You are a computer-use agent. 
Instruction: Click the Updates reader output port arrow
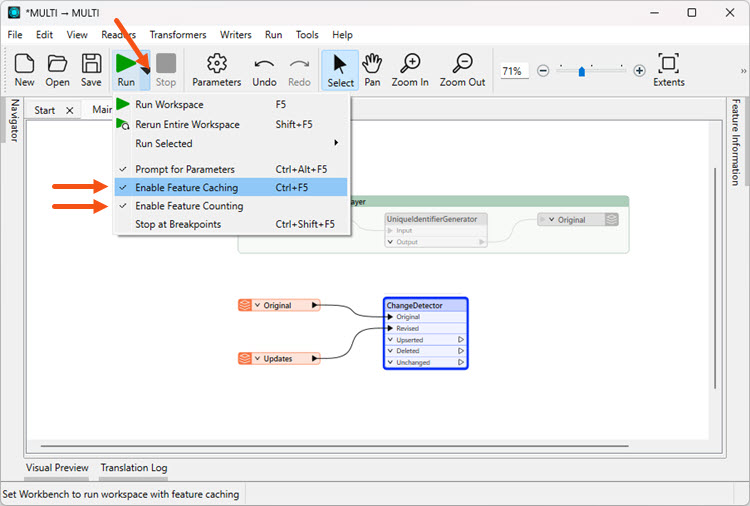[x=315, y=358]
